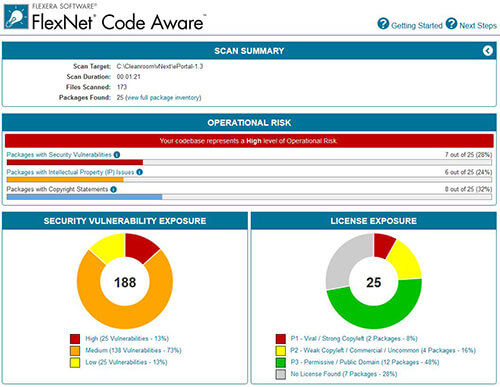Viewport: 500px width, 387px height.
Task: Click info icon for Intellectual Property Issues
Action: point(140,172)
